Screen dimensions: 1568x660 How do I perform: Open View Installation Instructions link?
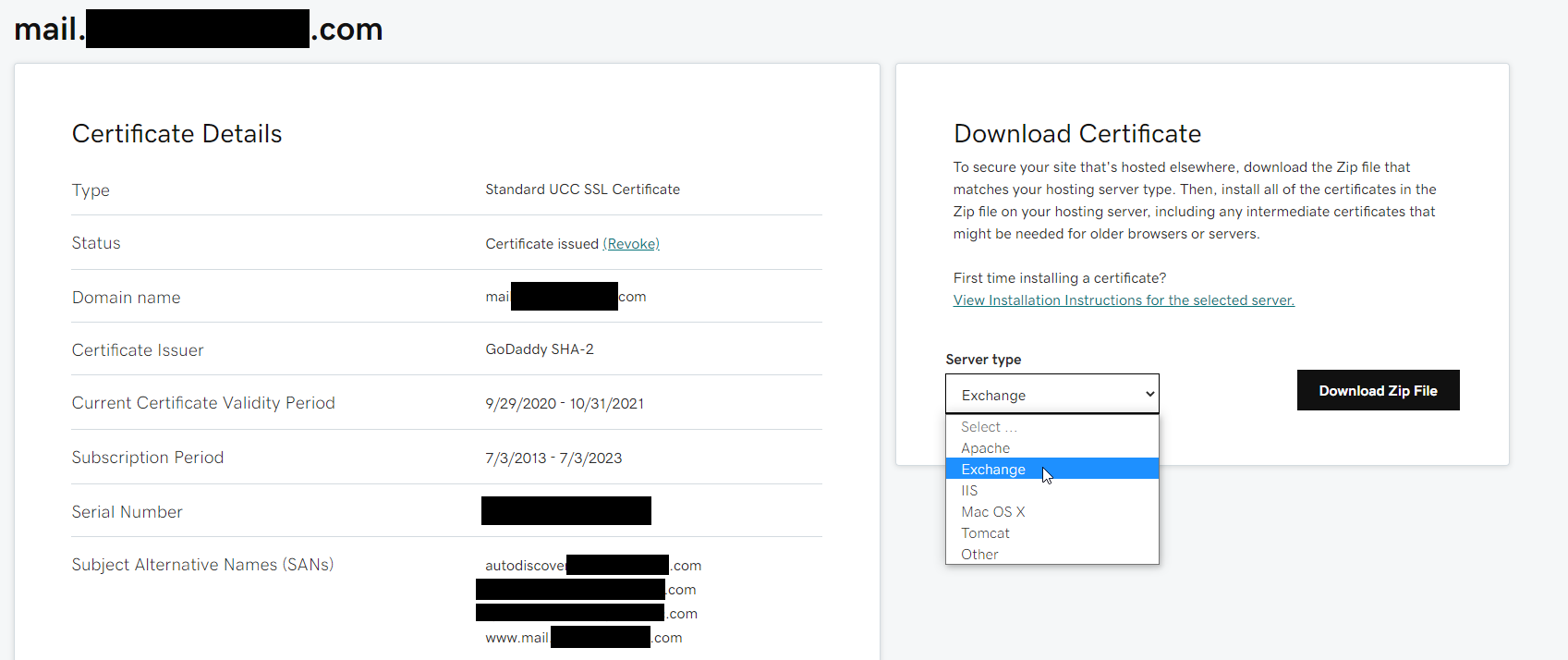[1124, 300]
